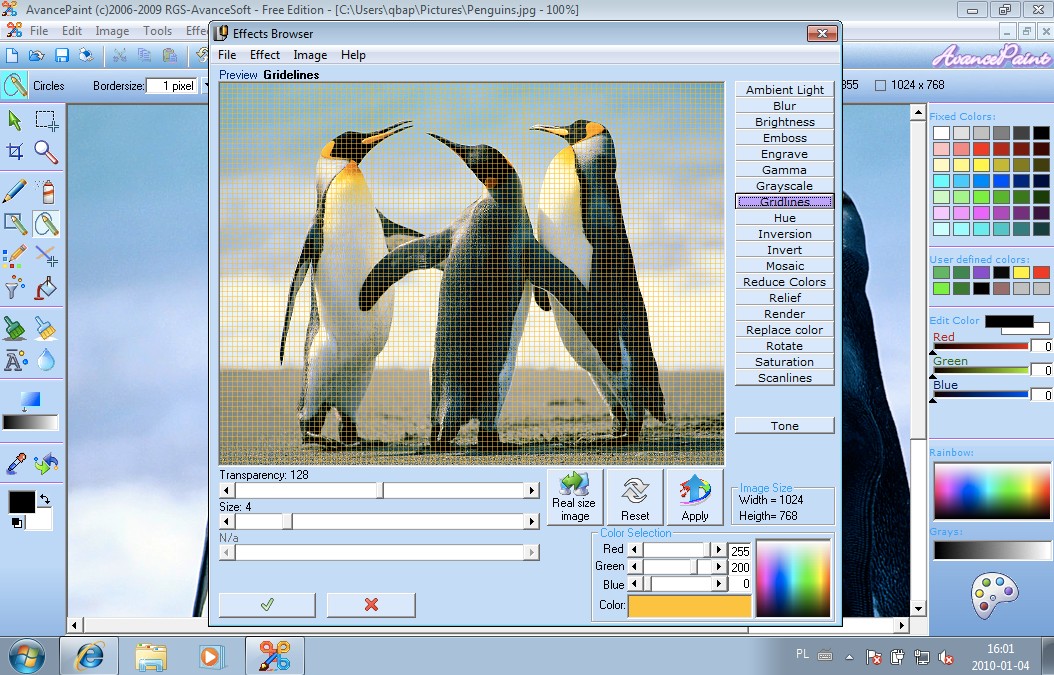Viewport: 1054px width, 675px height.
Task: Open the Effect menu in Effects Browser
Action: pyautogui.click(x=265, y=55)
